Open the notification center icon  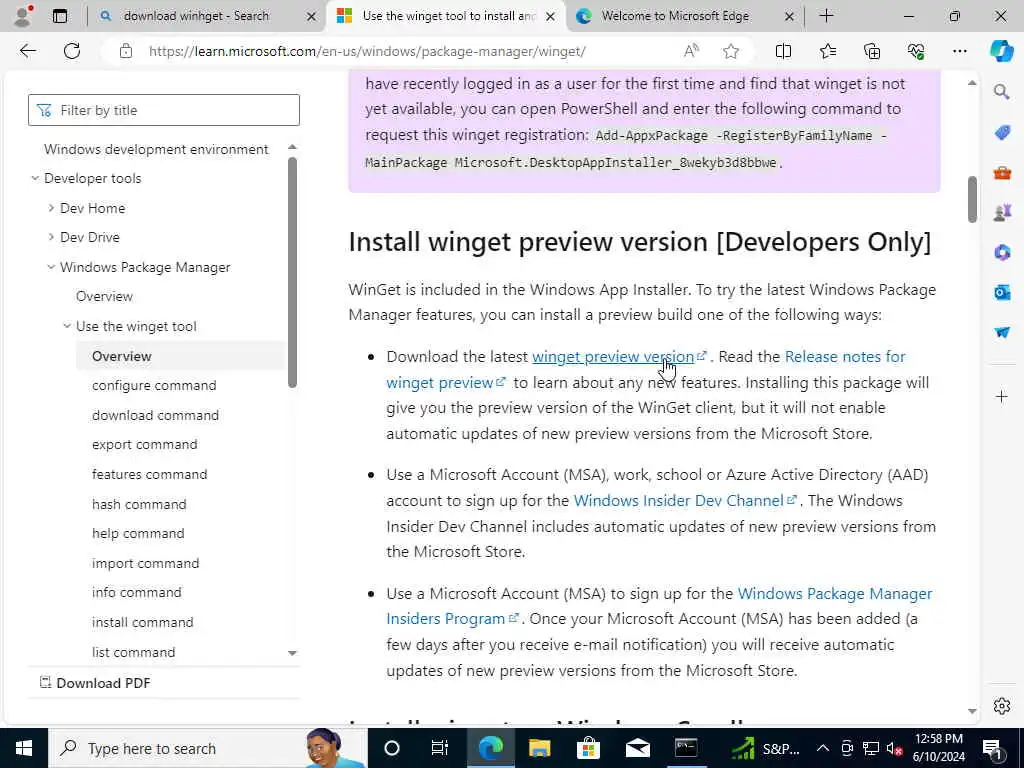pos(993,748)
